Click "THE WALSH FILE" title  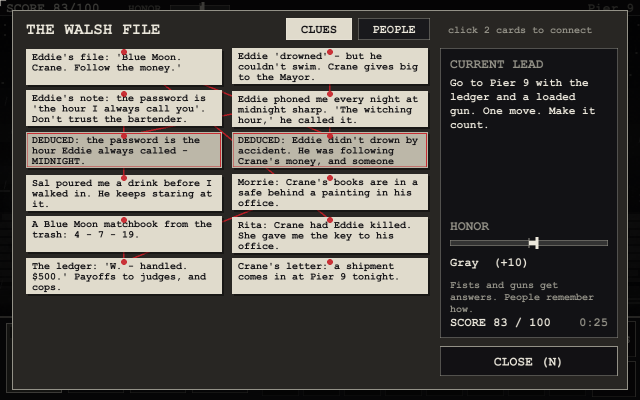[93, 29]
